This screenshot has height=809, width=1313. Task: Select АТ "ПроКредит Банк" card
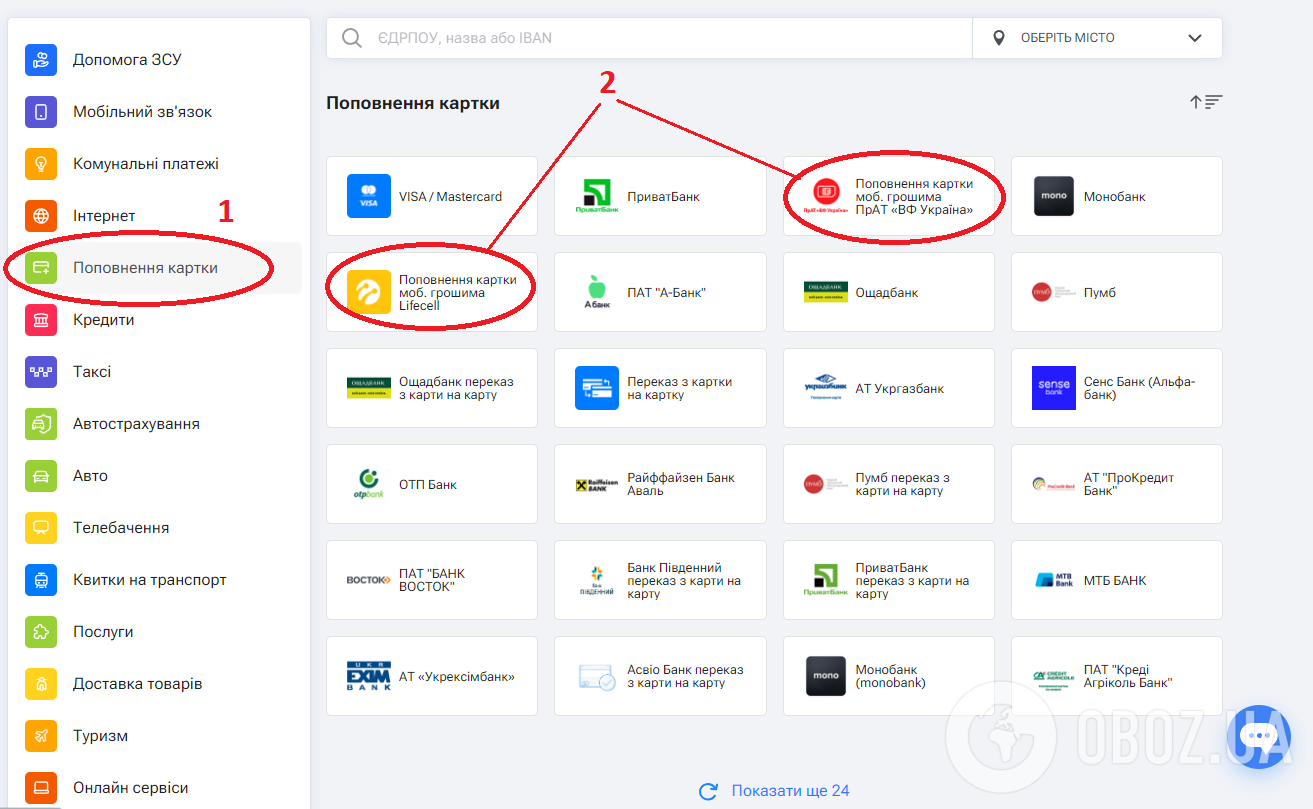click(x=1117, y=484)
